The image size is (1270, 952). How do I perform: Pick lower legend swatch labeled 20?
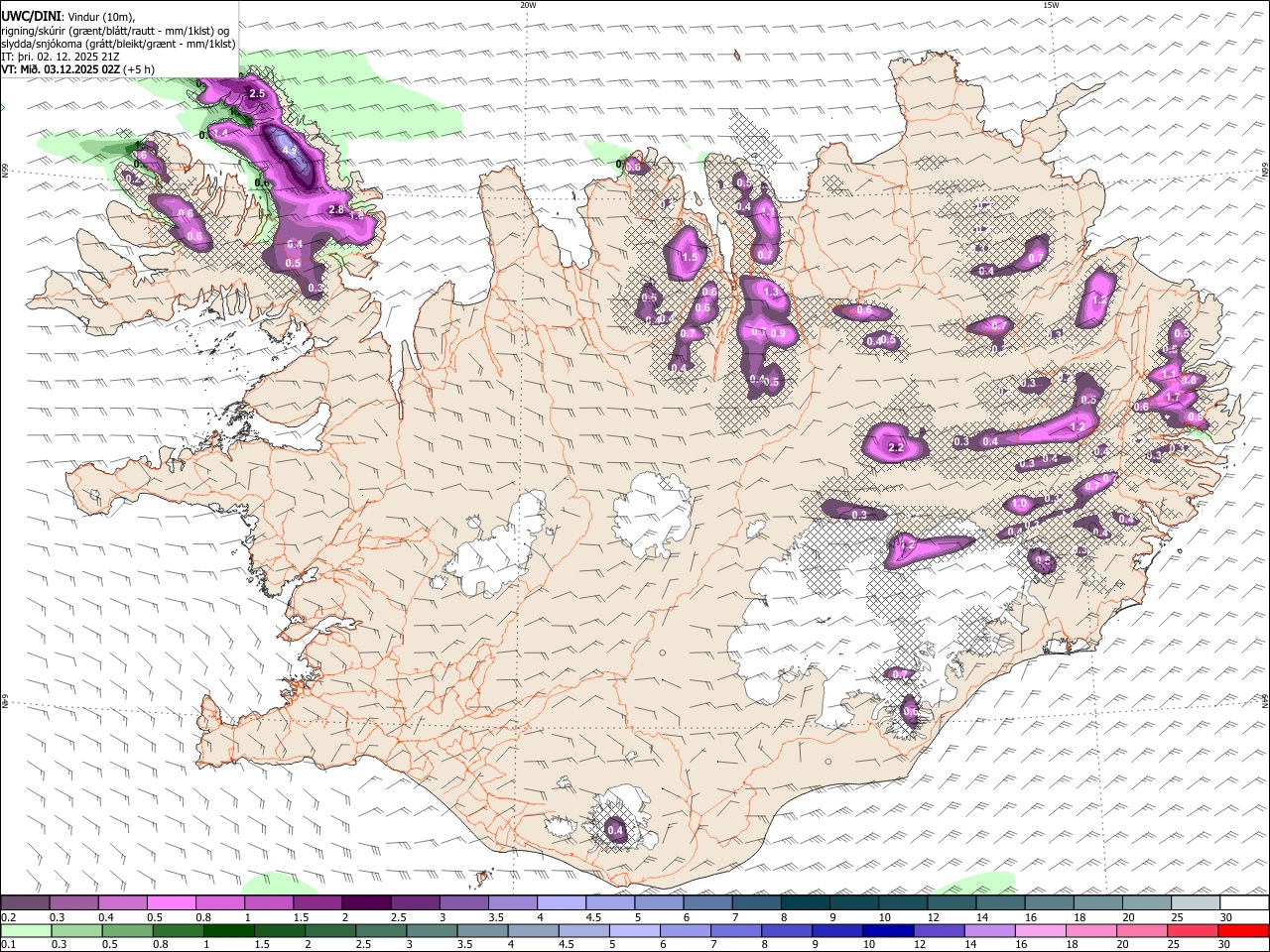[1141, 930]
